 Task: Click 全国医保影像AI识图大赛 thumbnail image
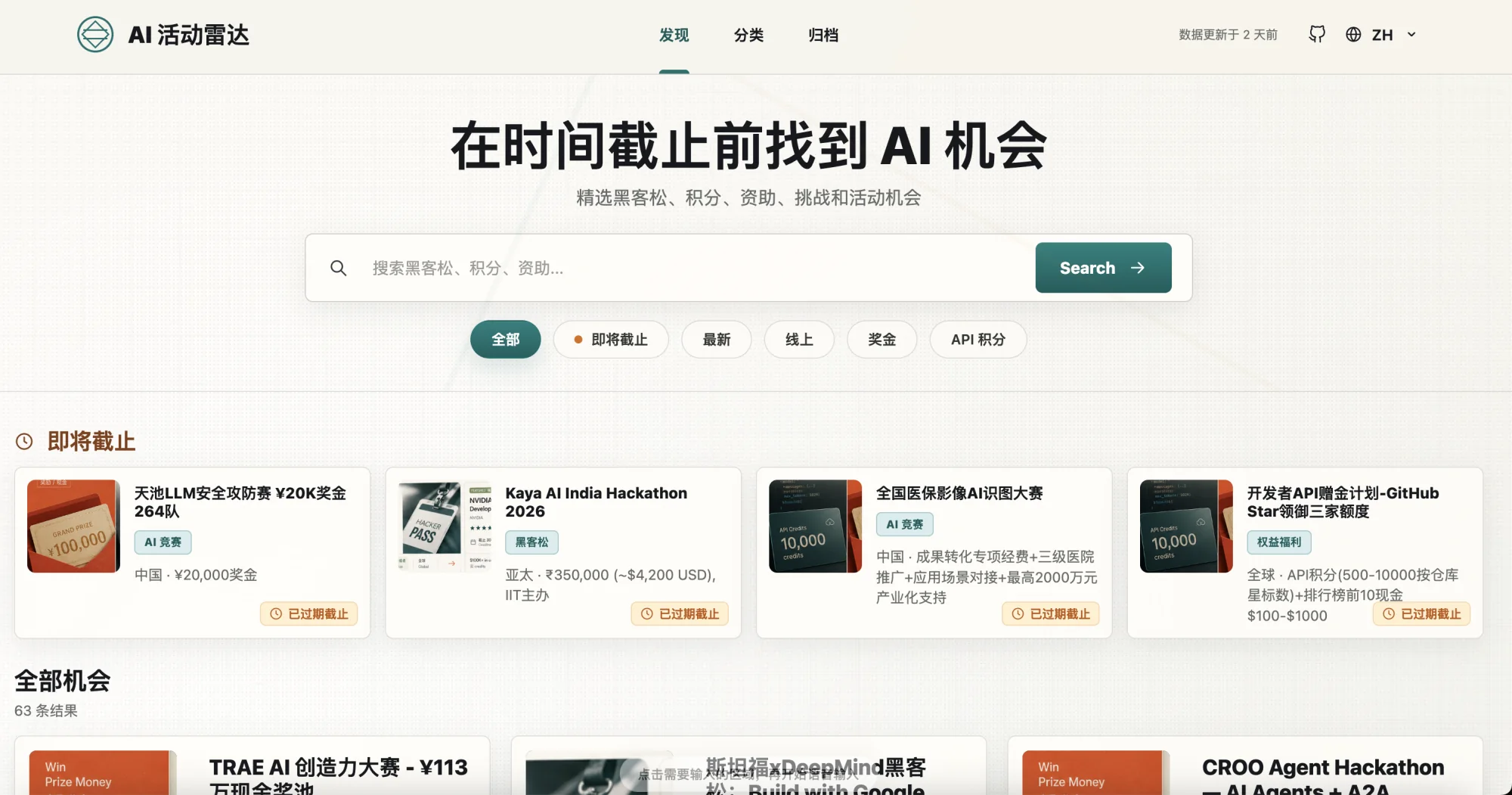[x=815, y=526]
